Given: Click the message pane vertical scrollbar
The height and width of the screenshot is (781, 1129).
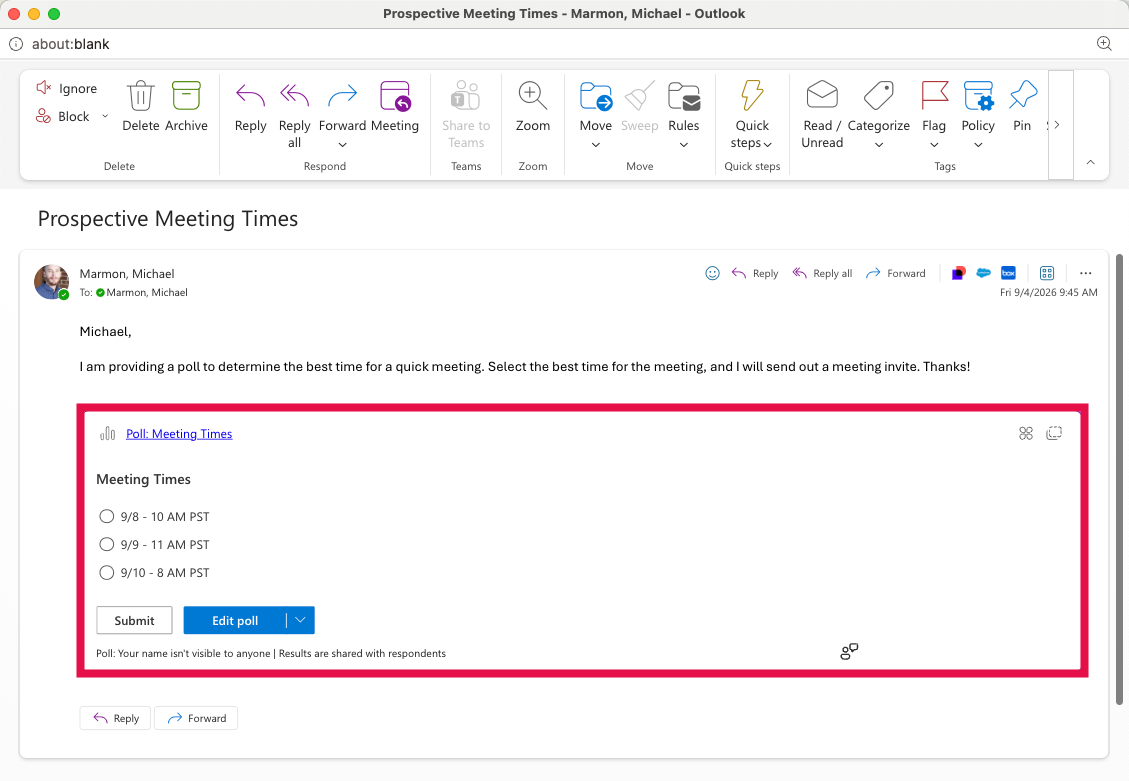Looking at the screenshot, I should click(x=1119, y=479).
